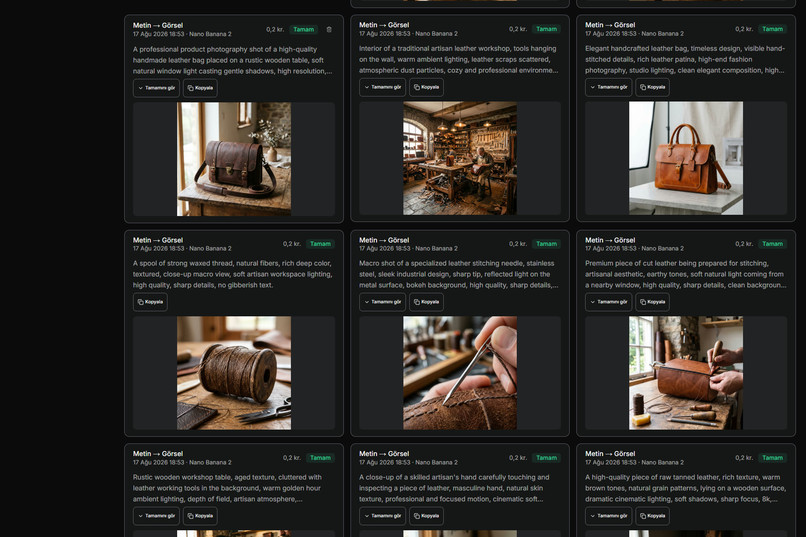
Task: Click the '0,2 kr.' cost on the waxed thread card
Action: coord(292,244)
